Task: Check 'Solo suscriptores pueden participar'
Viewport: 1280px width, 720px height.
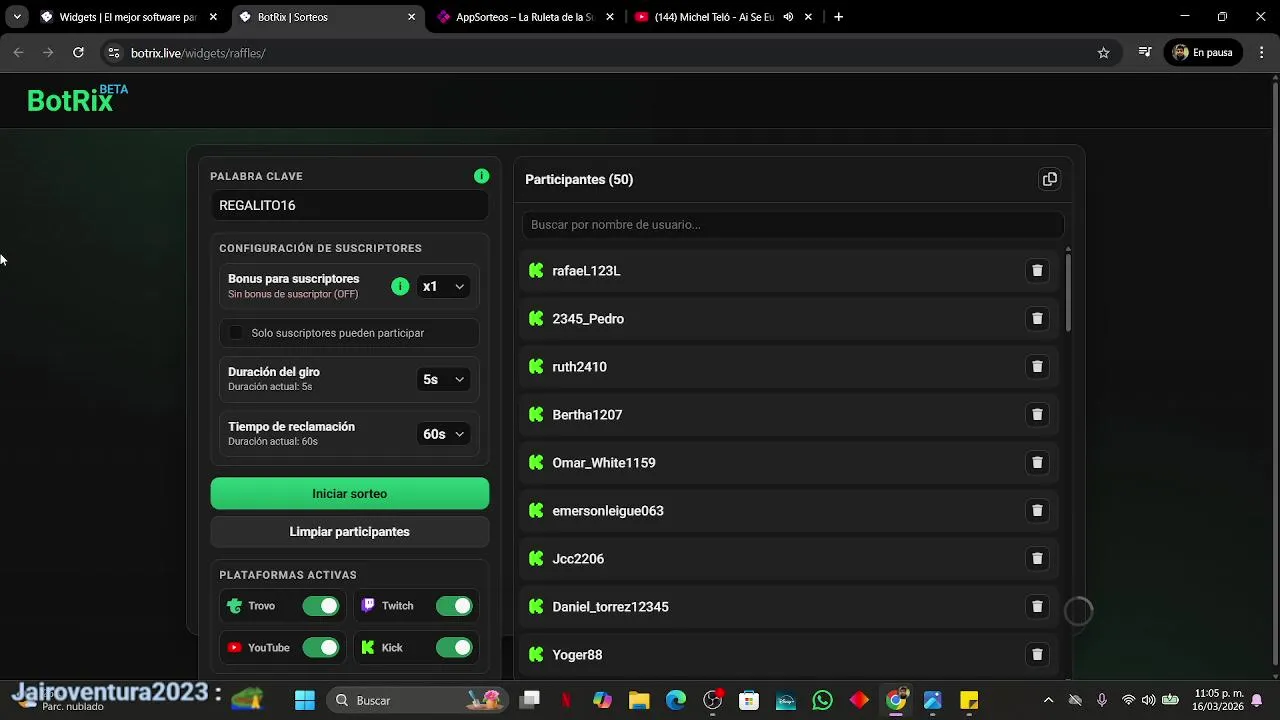Action: (x=236, y=333)
